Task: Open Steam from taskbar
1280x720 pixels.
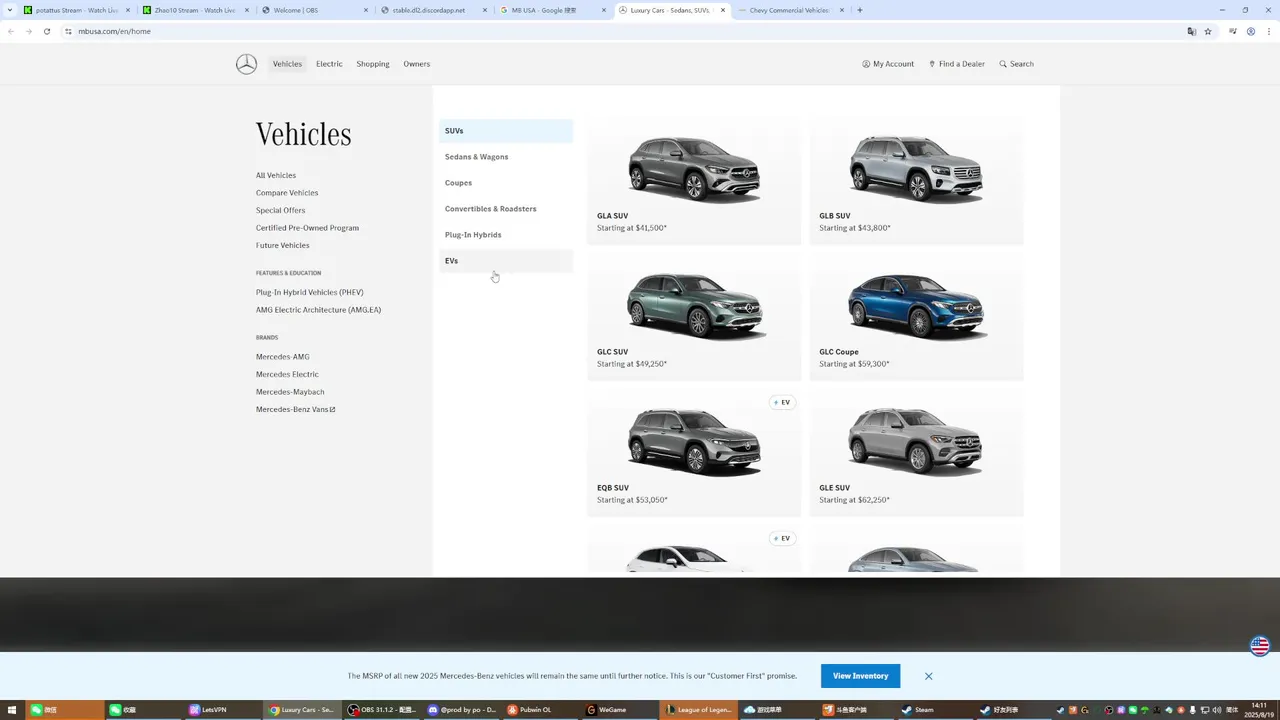Action: [x=935, y=710]
